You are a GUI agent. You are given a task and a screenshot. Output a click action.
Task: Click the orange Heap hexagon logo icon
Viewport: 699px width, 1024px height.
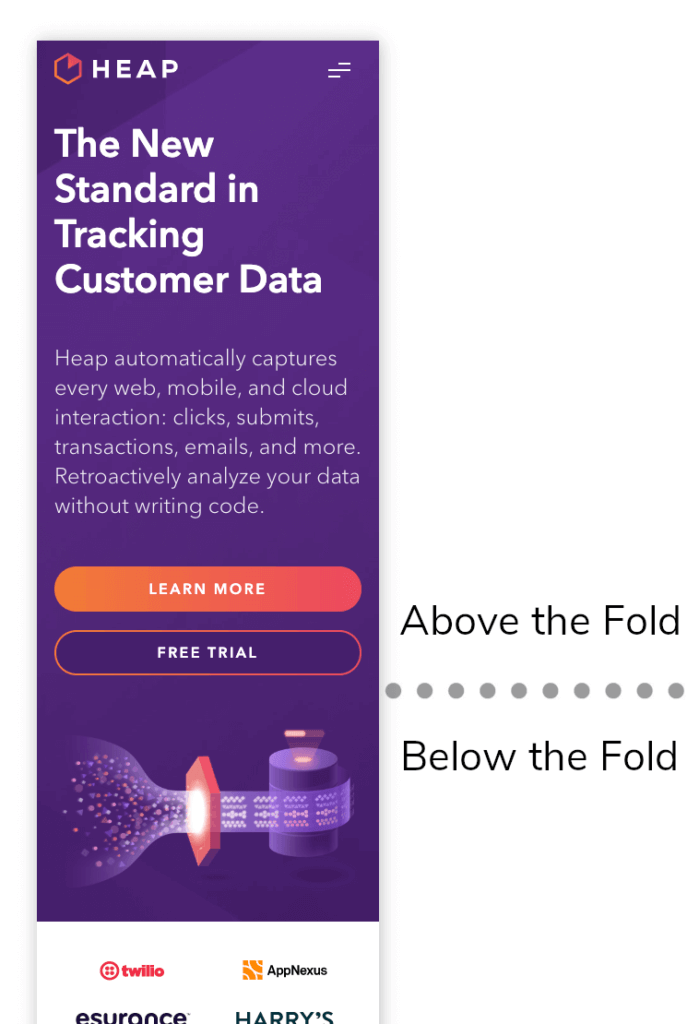point(68,69)
